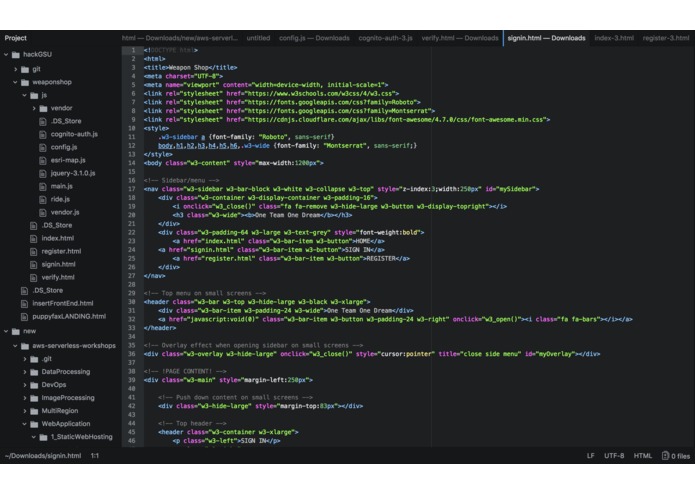Click file icon beside register.html

[x=33, y=251]
